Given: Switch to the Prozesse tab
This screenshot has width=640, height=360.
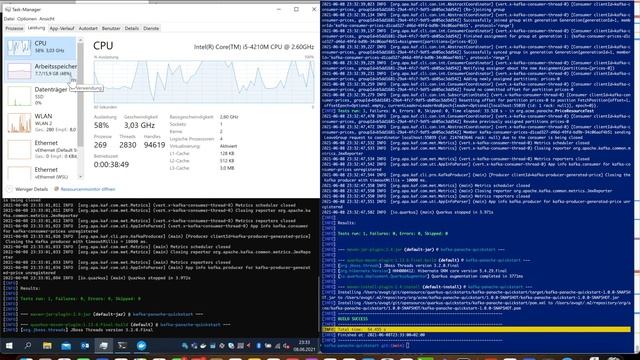Looking at the screenshot, I should click(x=14, y=29).
